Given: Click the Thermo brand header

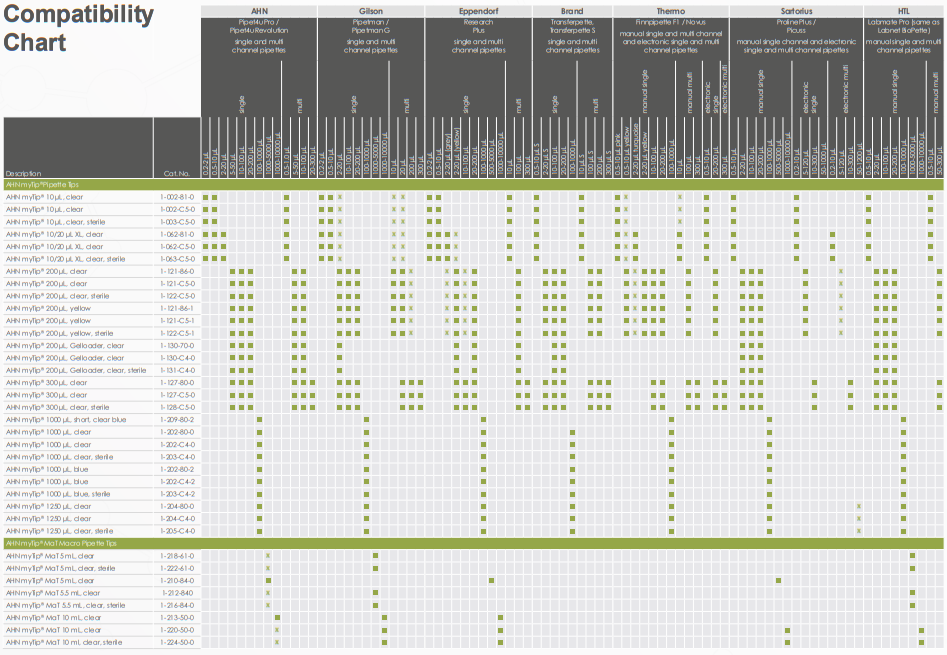Looking at the screenshot, I should coord(670,10).
